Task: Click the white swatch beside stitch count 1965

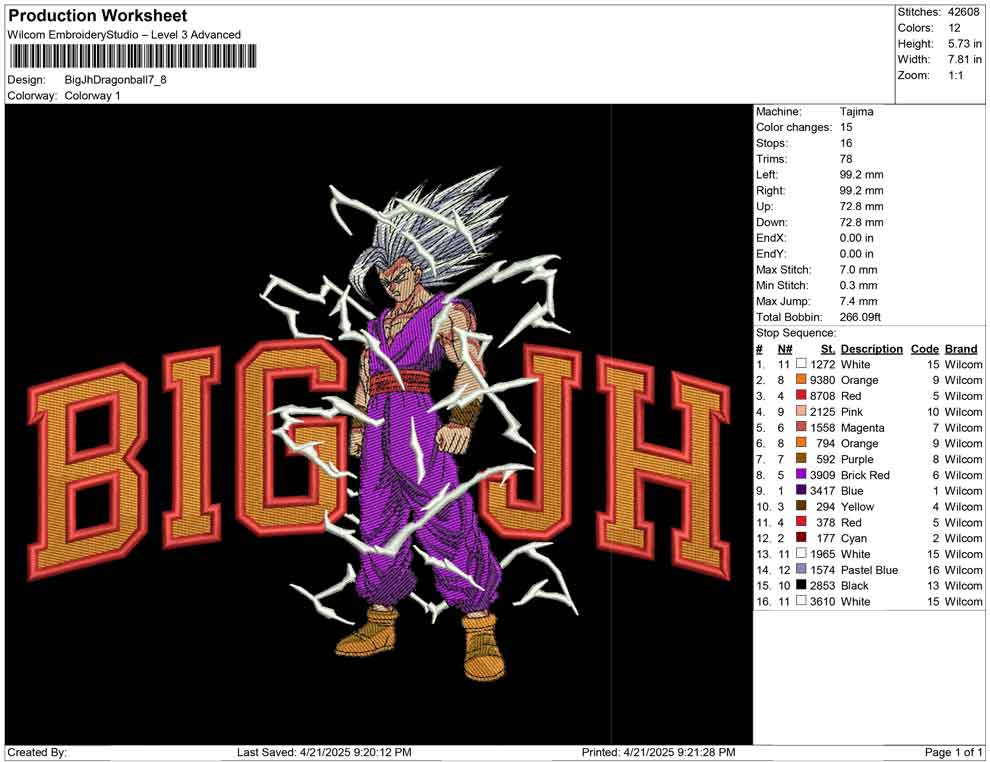Action: click(801, 553)
